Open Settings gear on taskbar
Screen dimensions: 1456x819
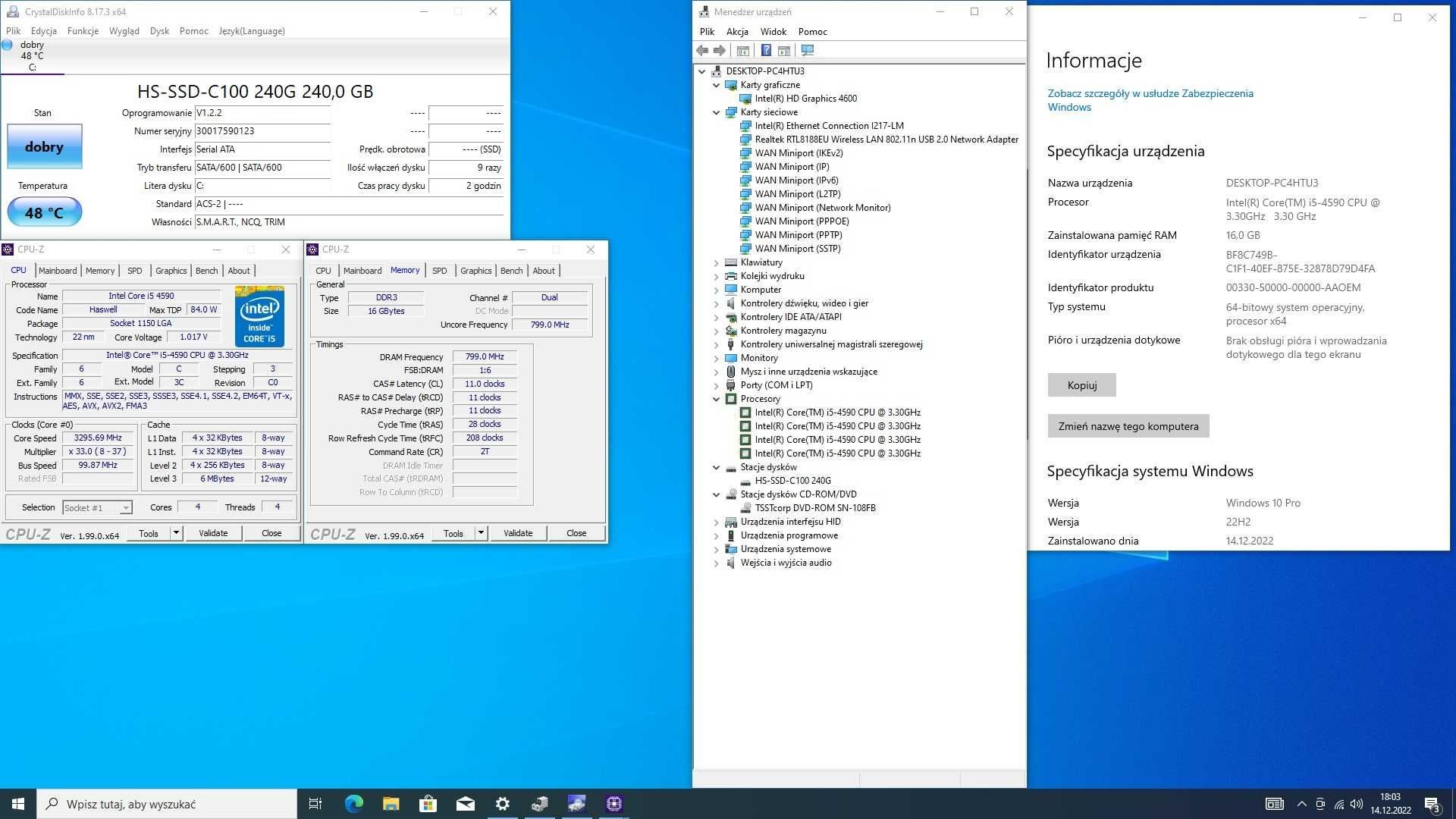coord(502,804)
